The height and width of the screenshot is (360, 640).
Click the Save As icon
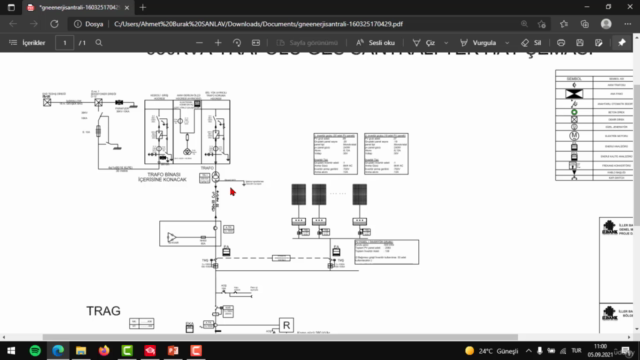[598, 43]
